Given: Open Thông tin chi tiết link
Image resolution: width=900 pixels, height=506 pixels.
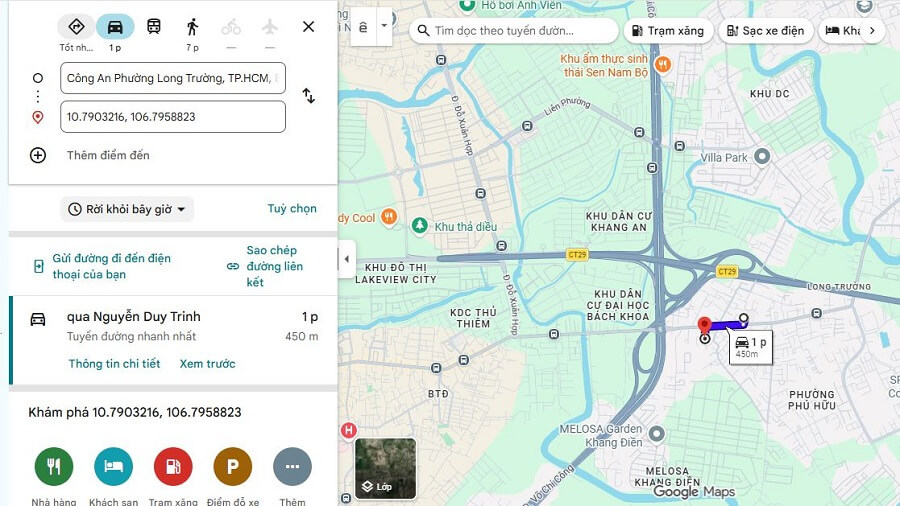Looking at the screenshot, I should 114,364.
